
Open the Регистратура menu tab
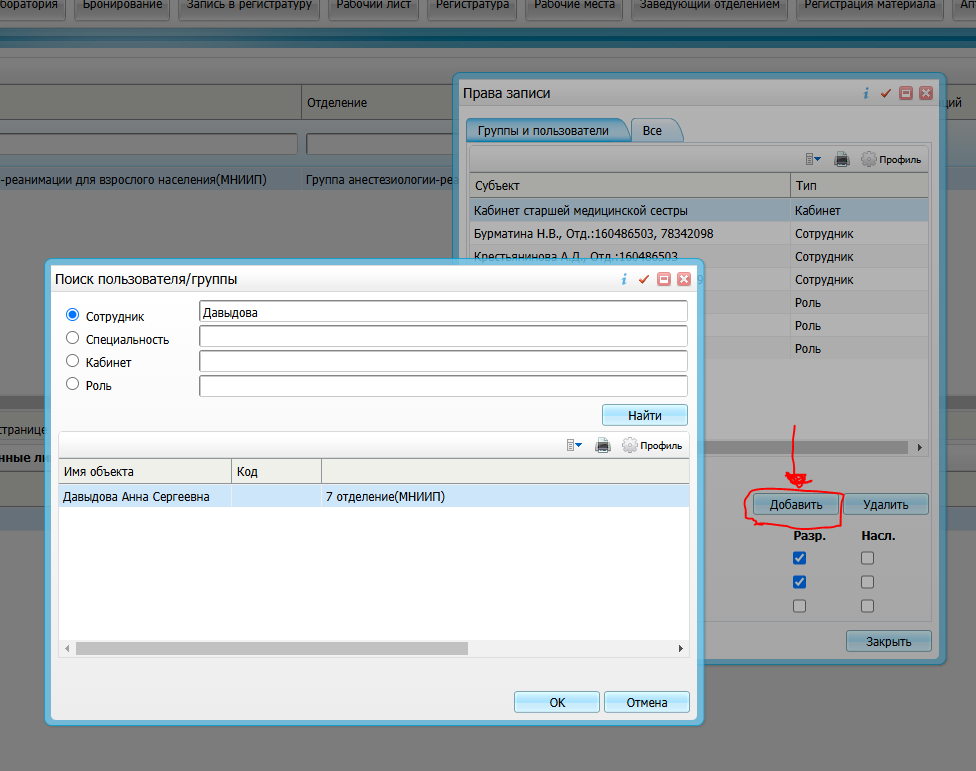(473, 5)
